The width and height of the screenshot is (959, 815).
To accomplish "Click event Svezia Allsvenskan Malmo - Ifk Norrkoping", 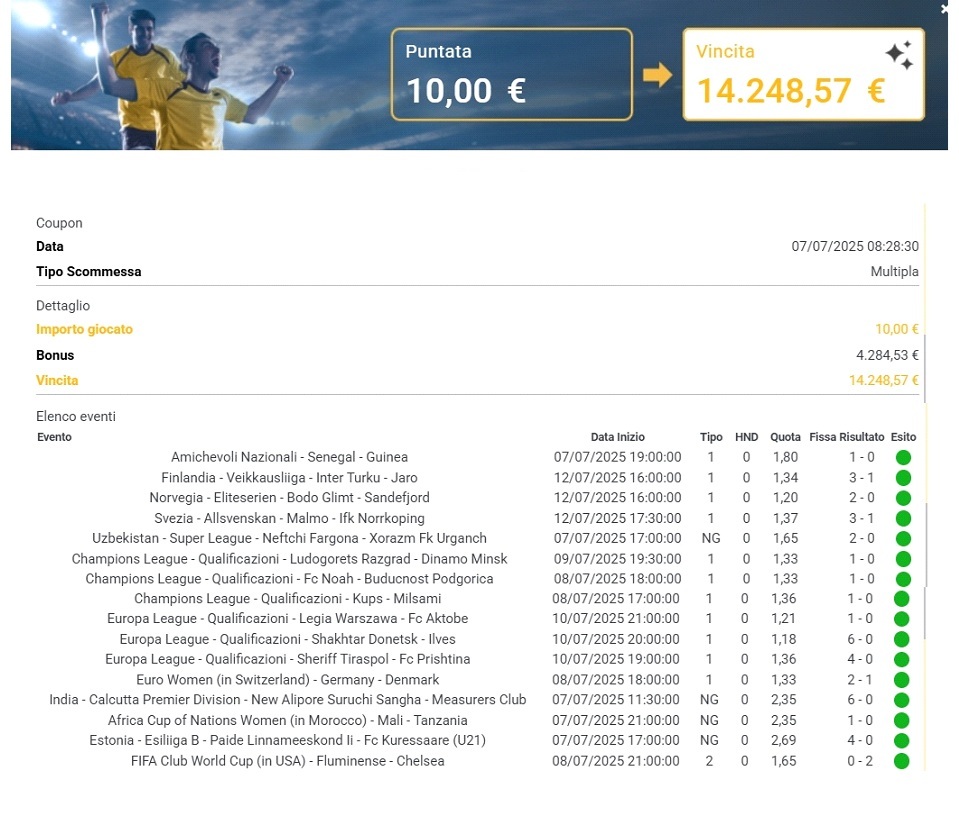I will click(x=289, y=518).
